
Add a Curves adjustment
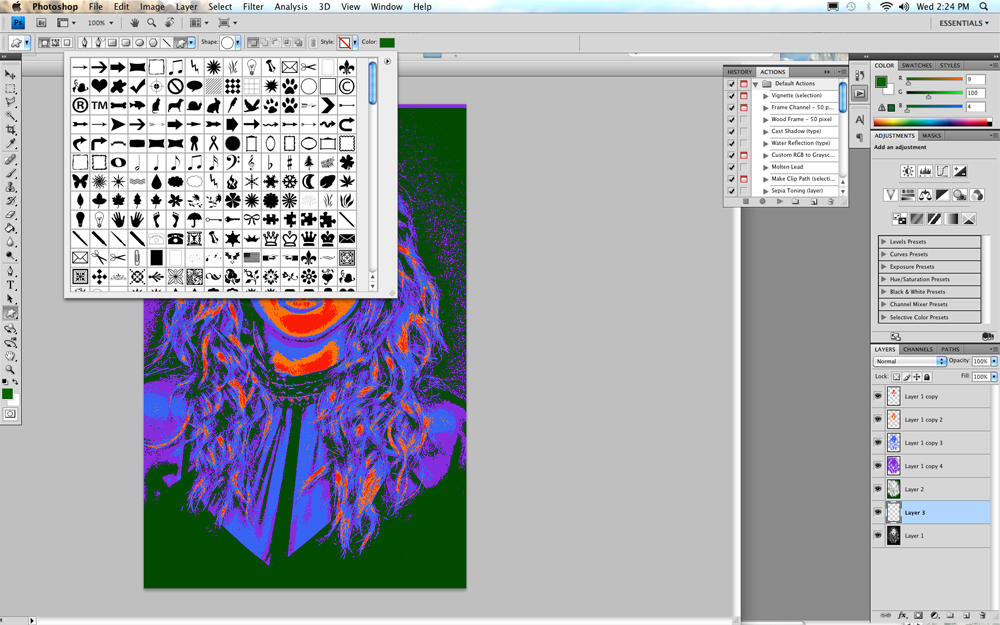(942, 171)
